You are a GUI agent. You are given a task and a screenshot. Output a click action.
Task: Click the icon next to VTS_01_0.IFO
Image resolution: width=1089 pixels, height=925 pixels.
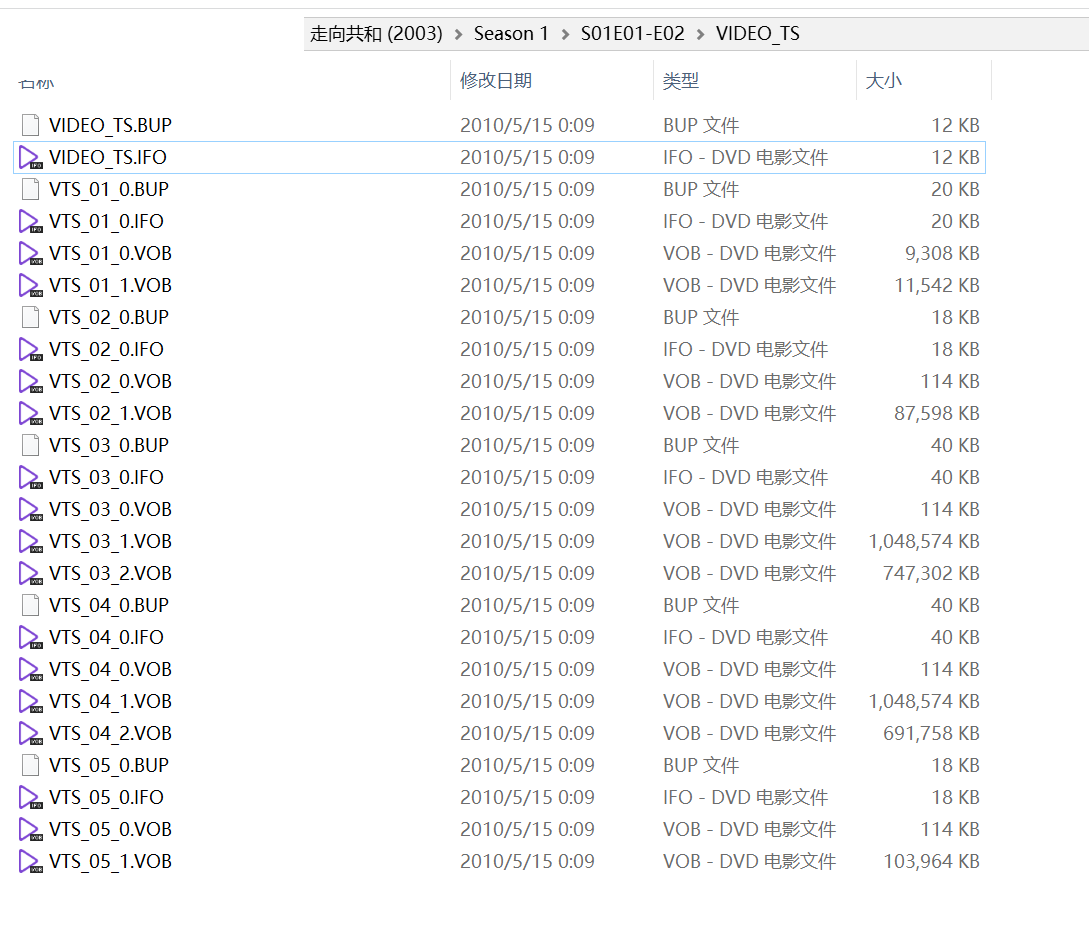point(31,221)
